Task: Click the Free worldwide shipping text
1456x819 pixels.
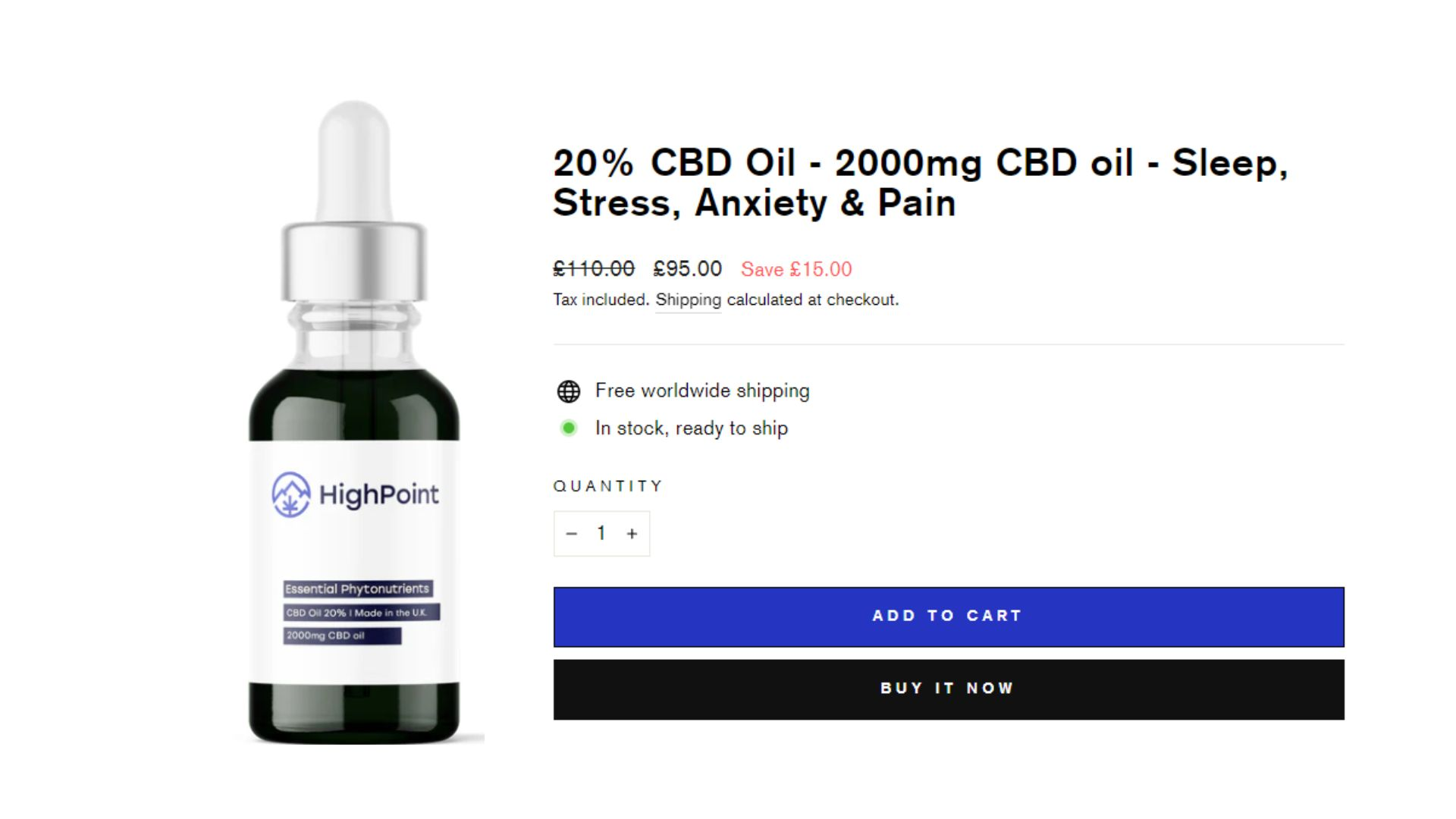Action: [x=702, y=391]
